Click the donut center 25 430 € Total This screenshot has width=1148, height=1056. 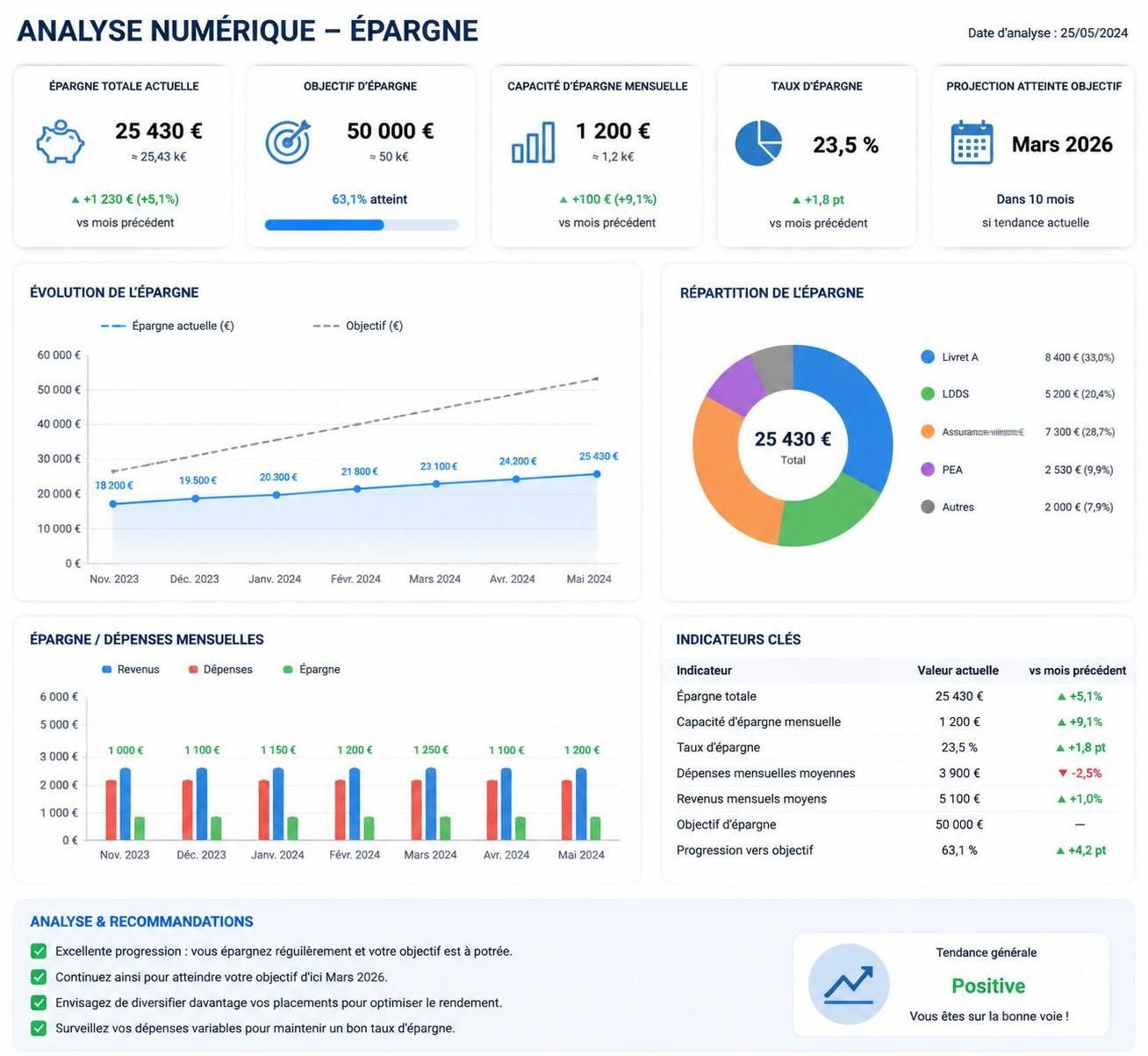(x=793, y=446)
